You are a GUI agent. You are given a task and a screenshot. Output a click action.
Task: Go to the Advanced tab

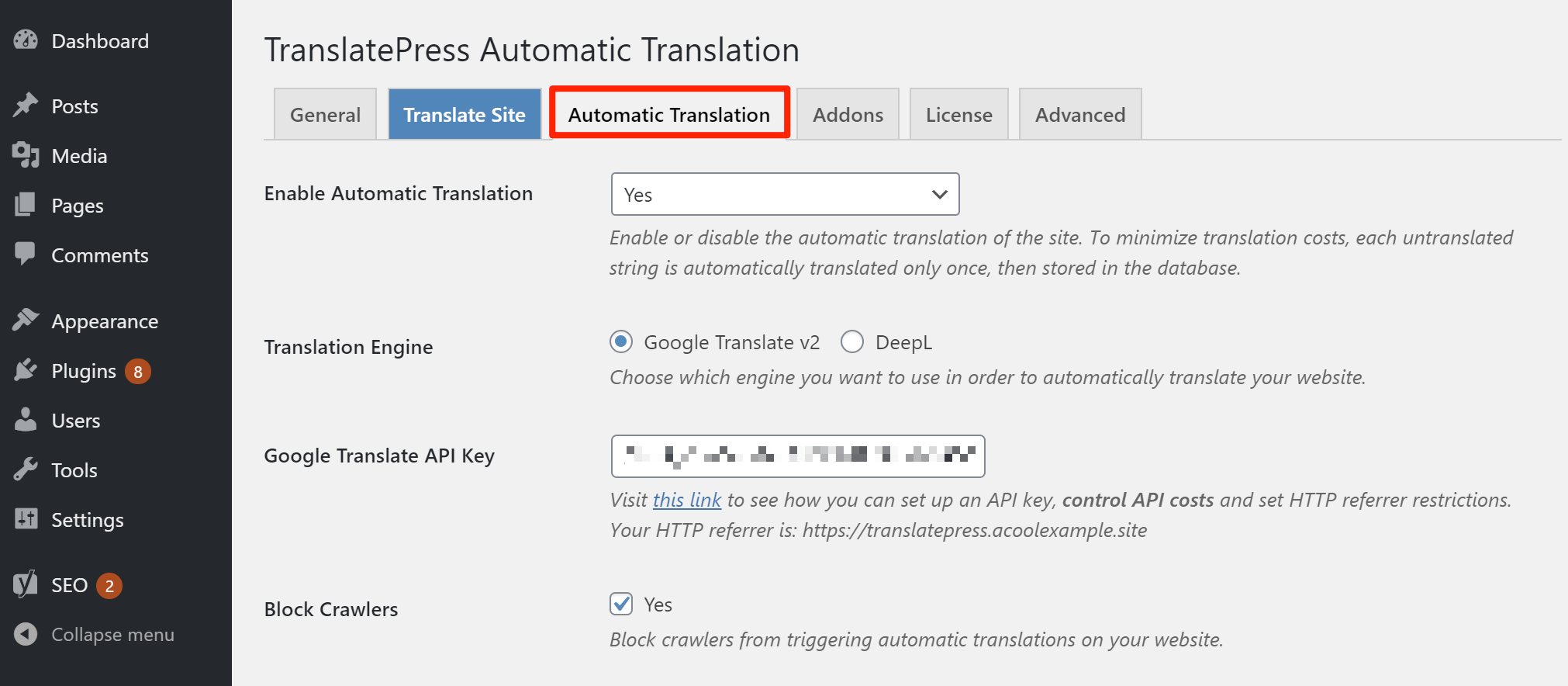(1080, 114)
